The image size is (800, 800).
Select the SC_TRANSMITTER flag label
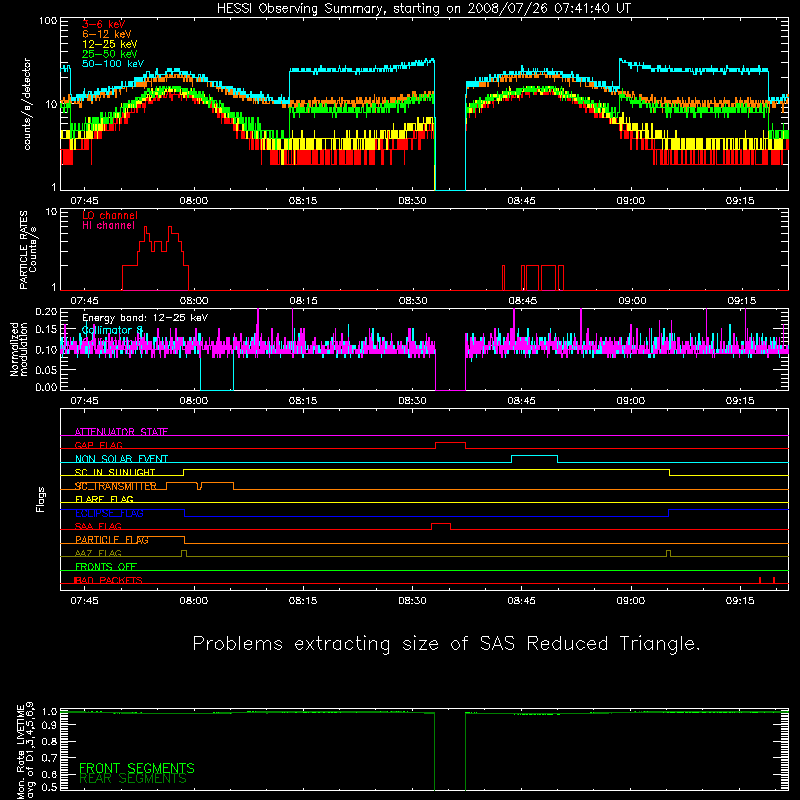pyautogui.click(x=115, y=486)
